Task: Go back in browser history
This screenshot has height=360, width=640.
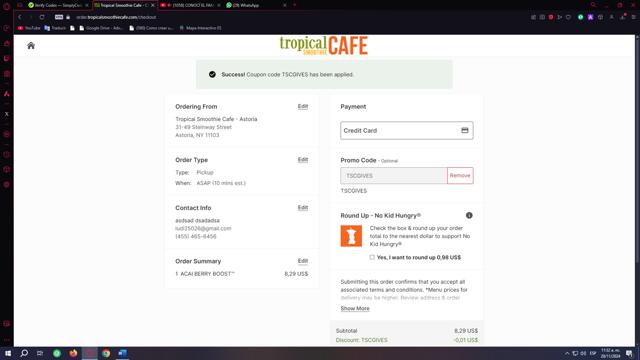Action: (x=20, y=17)
